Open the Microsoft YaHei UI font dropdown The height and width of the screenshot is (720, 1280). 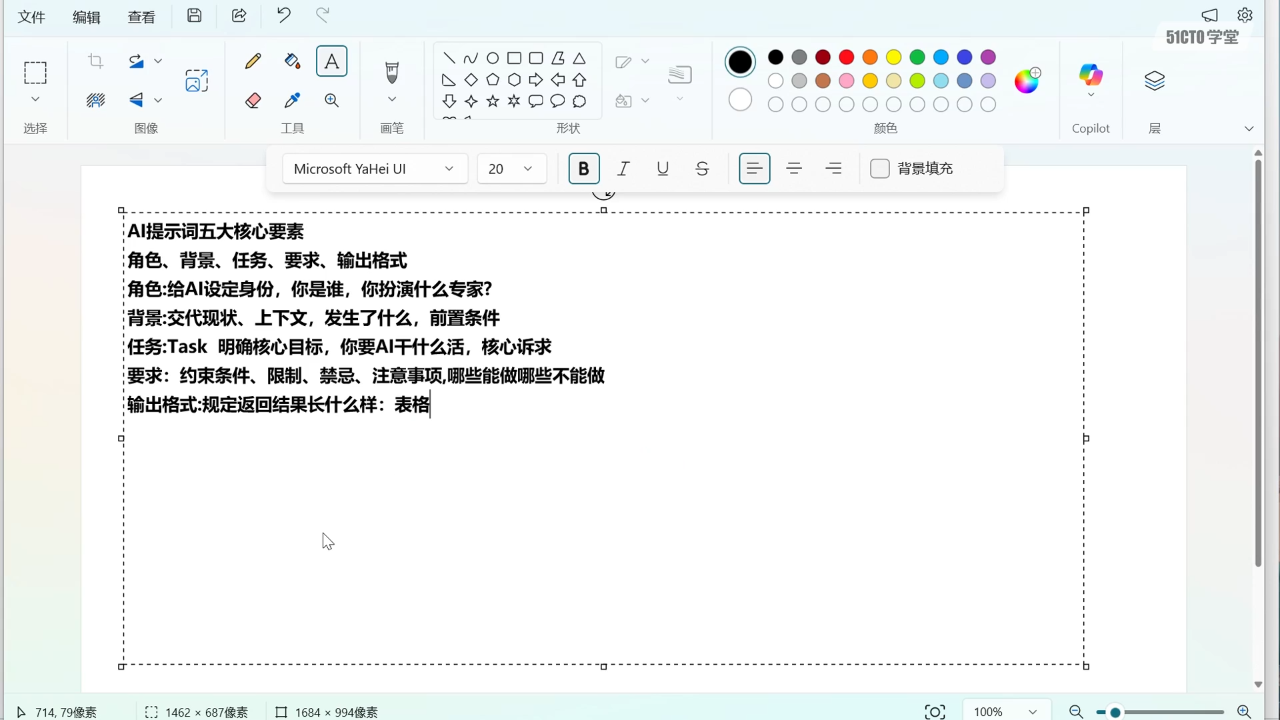pyautogui.click(x=375, y=169)
